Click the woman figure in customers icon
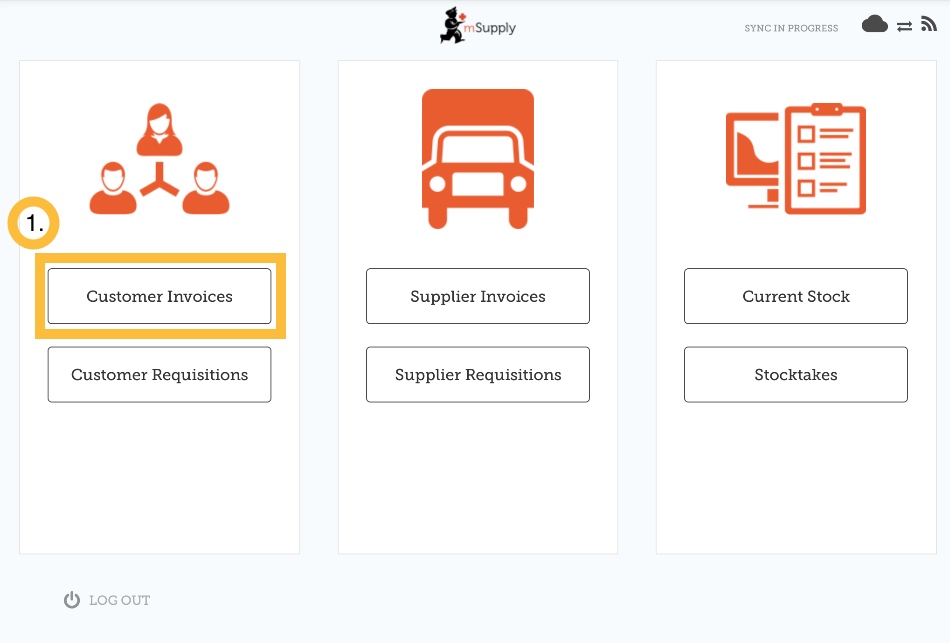 (x=159, y=130)
